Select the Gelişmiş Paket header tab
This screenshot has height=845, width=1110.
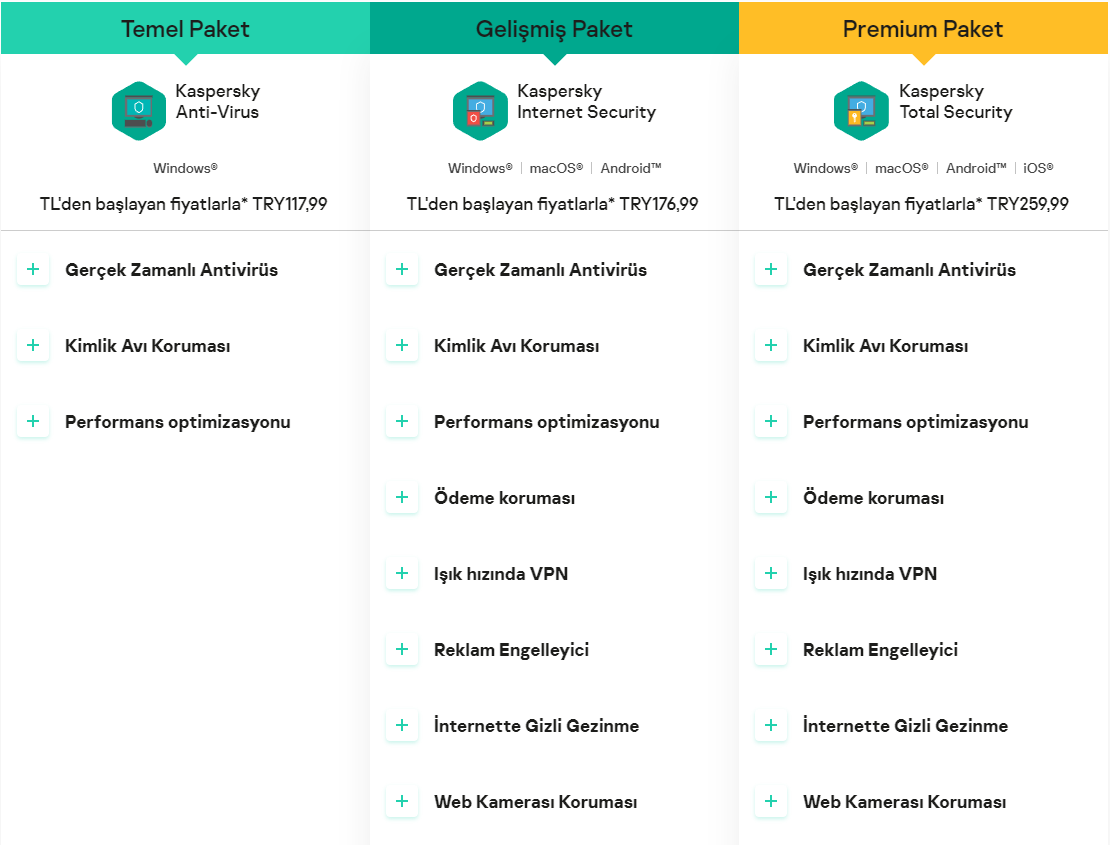pyautogui.click(x=554, y=28)
